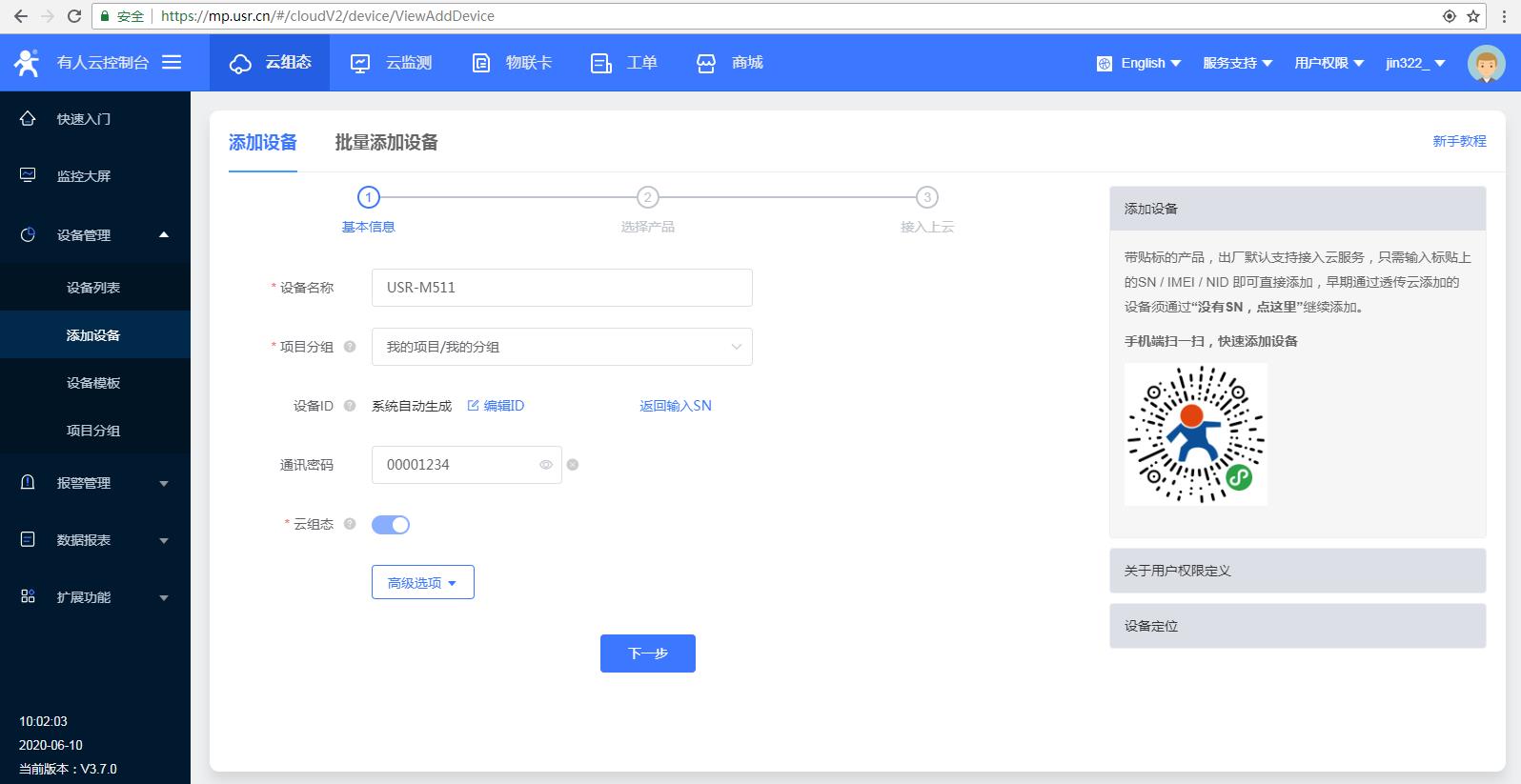
Task: Click the help icon next to 项目分组
Action: tap(350, 347)
